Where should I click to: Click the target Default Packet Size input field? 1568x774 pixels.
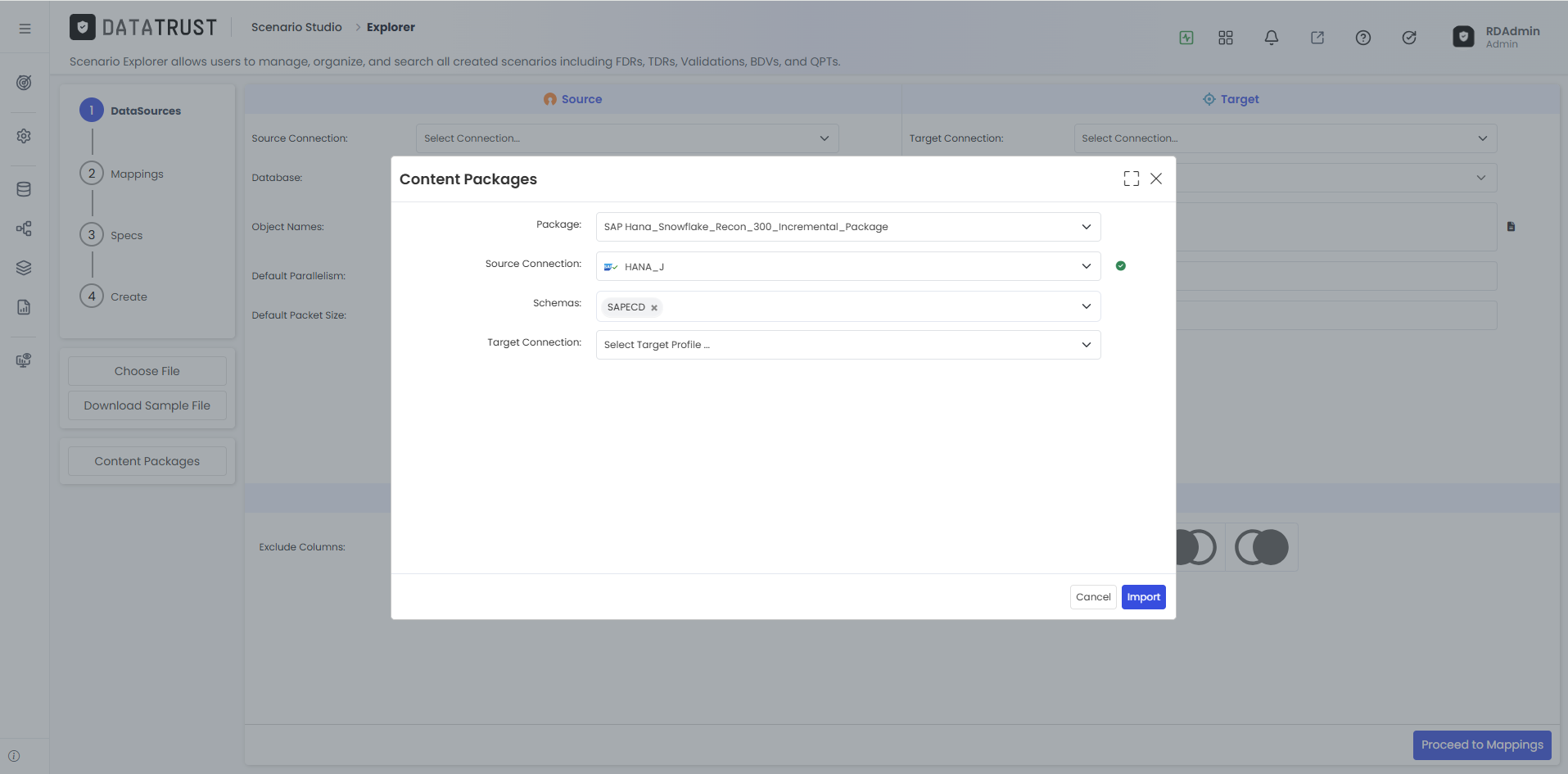point(1336,315)
